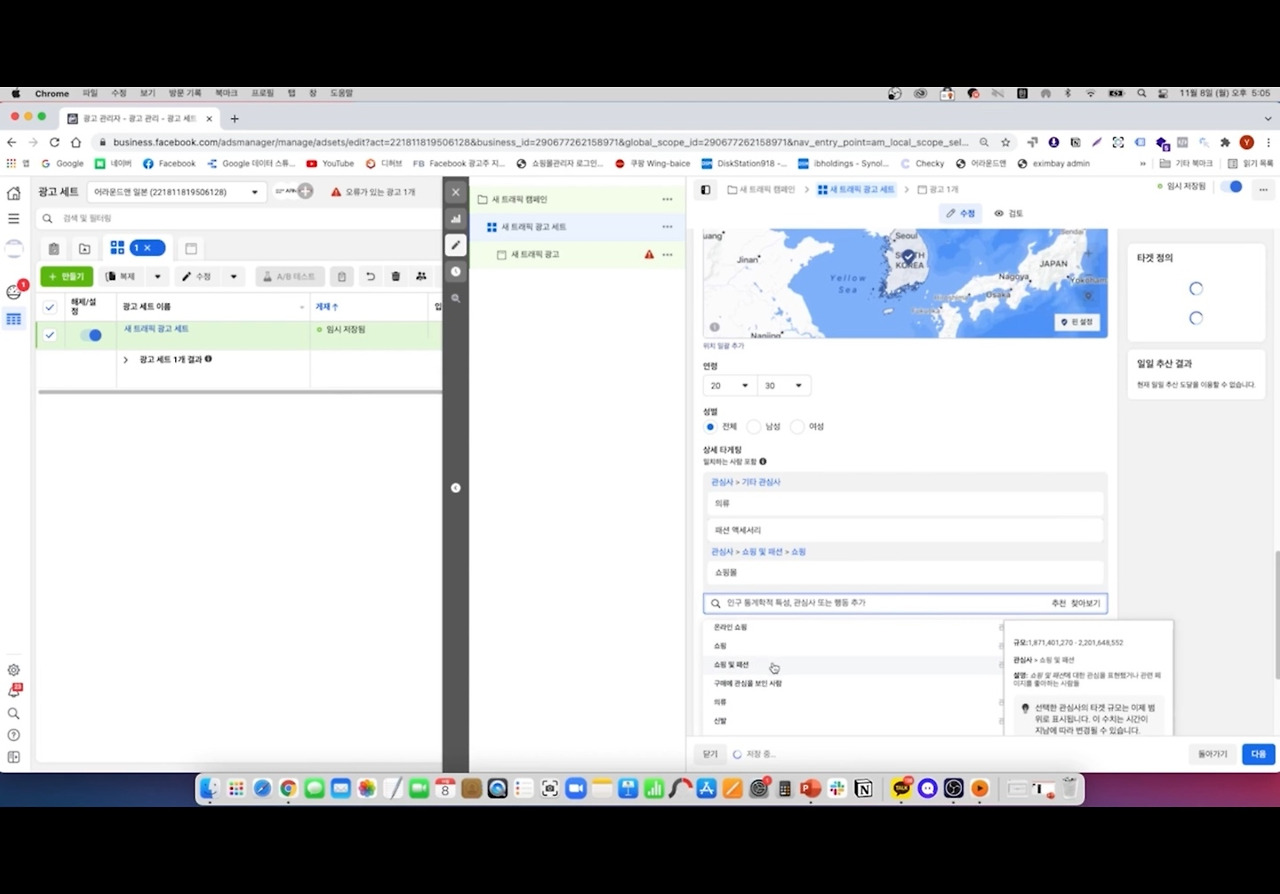Toggle the on/off switch for 새 트래픽 광고 세트 row
Viewport: 1280px width, 894px height.
90,335
